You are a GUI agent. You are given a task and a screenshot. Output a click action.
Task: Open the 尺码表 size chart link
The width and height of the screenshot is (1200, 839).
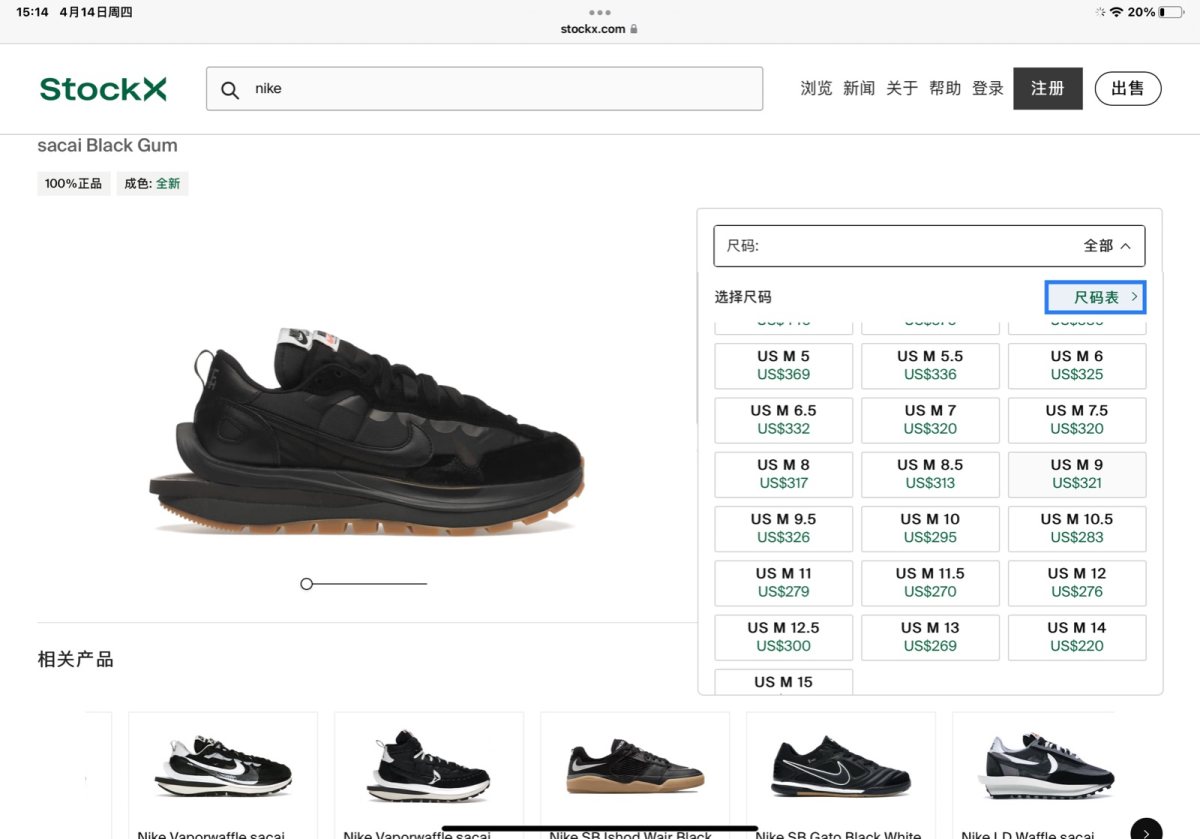(1096, 297)
